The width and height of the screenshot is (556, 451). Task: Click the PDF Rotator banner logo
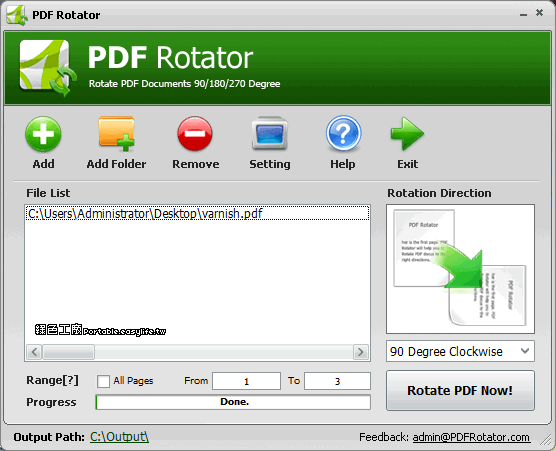point(48,68)
